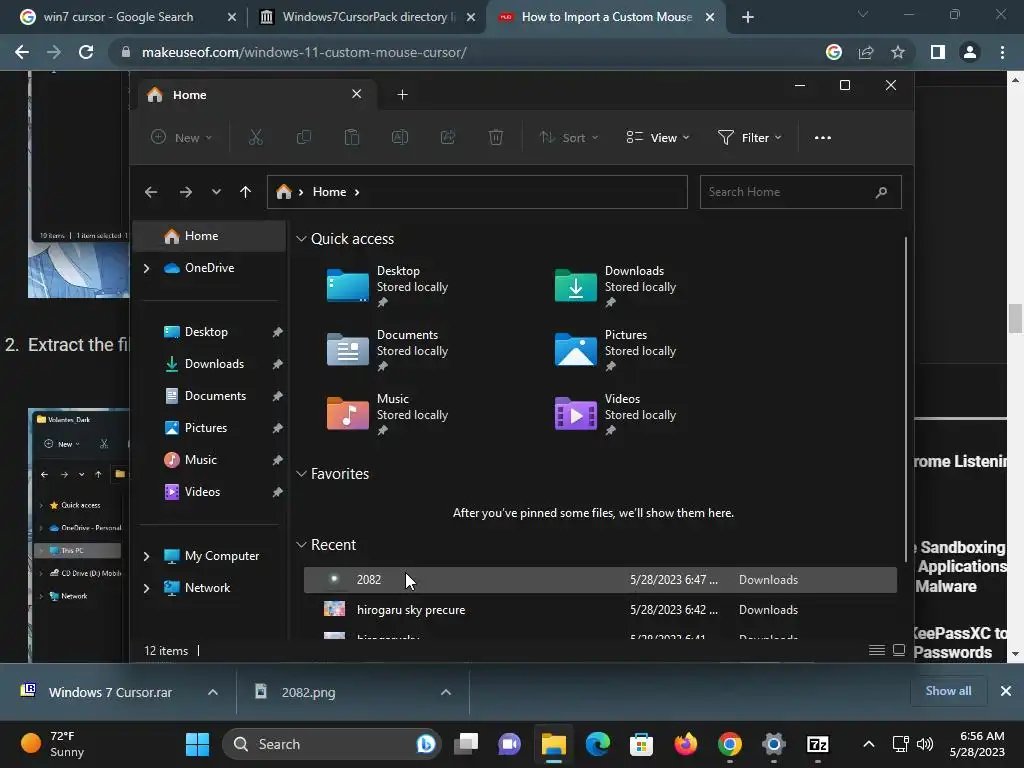This screenshot has width=1024, height=768.
Task: Click the Search Home input field
Action: point(800,192)
